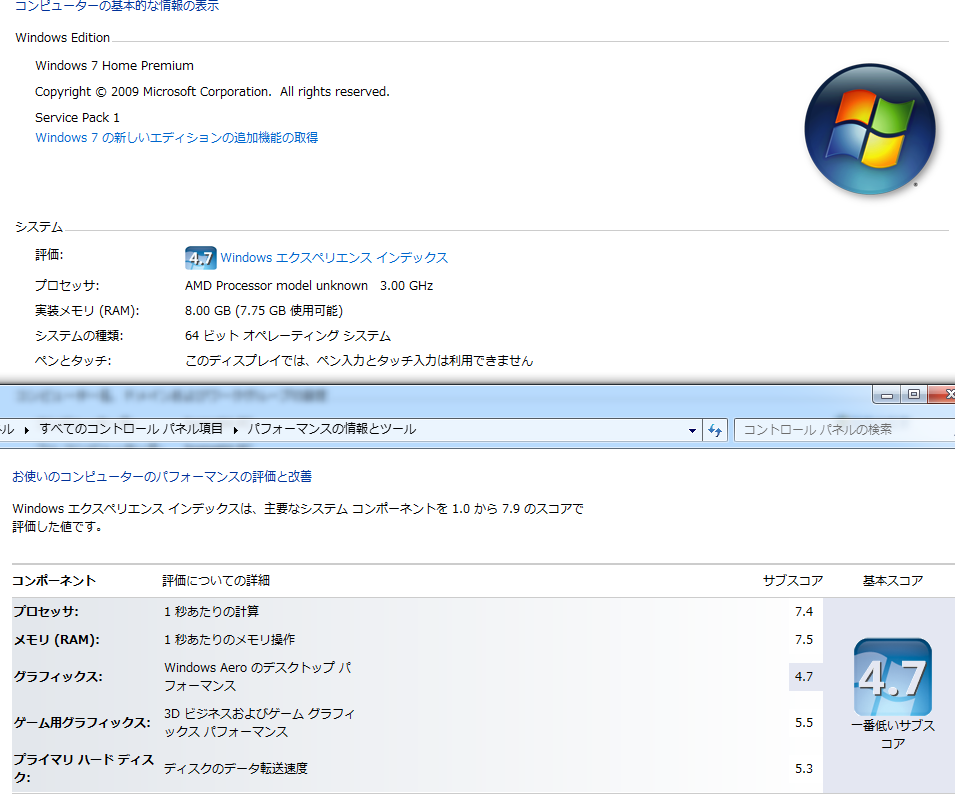Click the large 4.7 base score badge

coord(893,677)
